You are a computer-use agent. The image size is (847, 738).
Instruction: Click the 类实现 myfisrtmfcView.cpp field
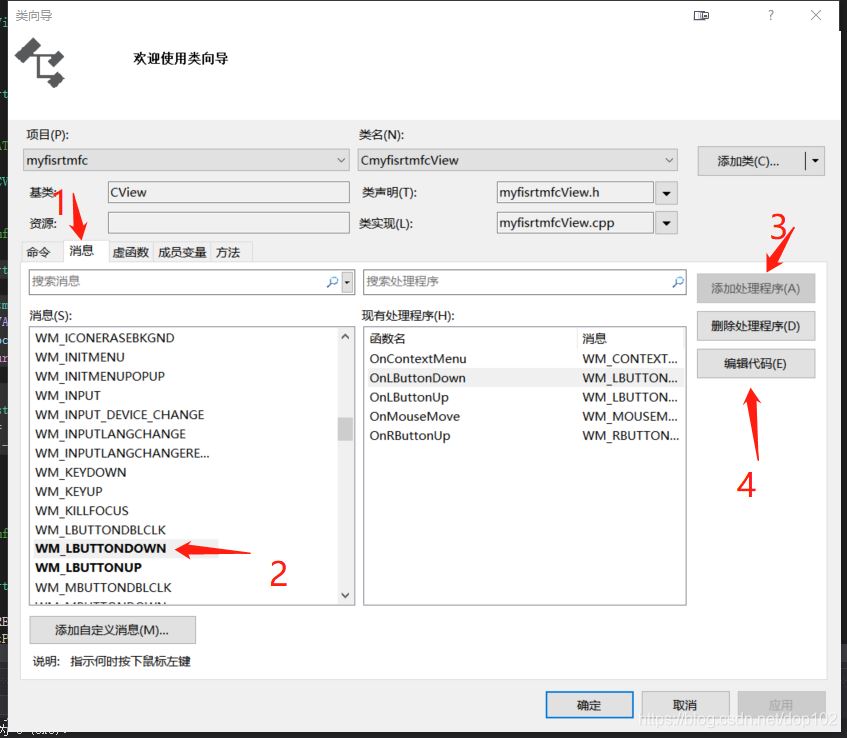tap(575, 223)
